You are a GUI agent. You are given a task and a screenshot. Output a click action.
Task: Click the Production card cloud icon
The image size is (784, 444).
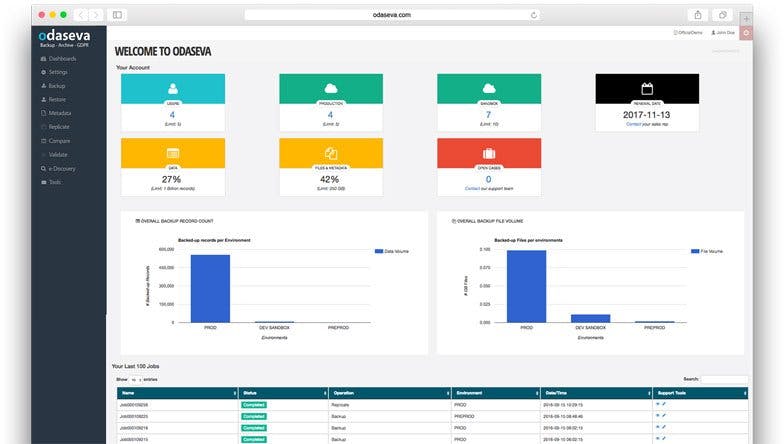click(x=331, y=88)
